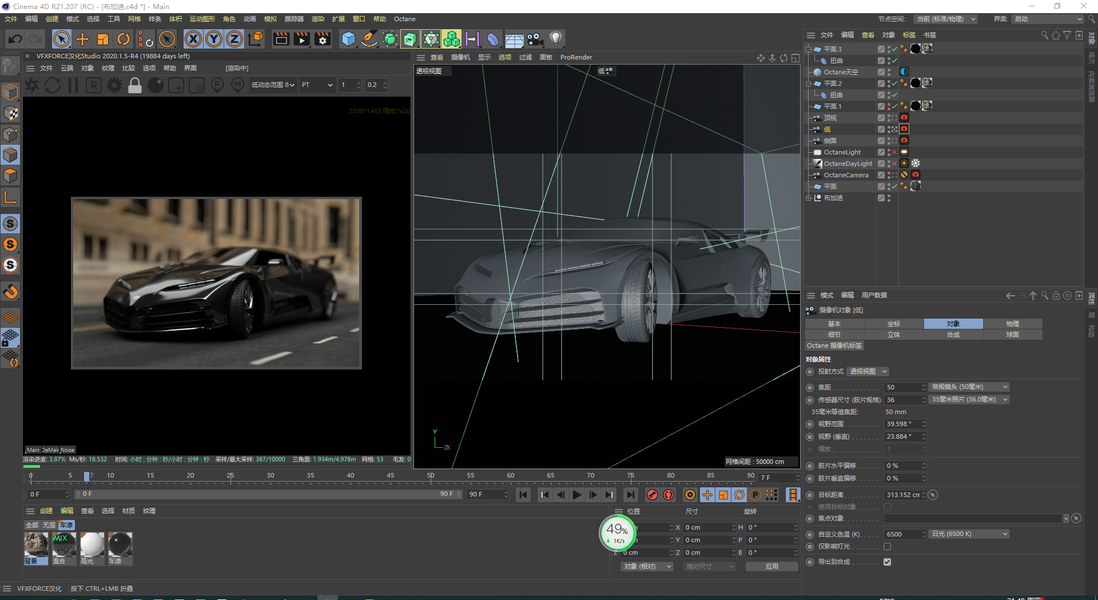Expand the 布加迪 object tree node
1098x600 pixels.
coord(808,198)
